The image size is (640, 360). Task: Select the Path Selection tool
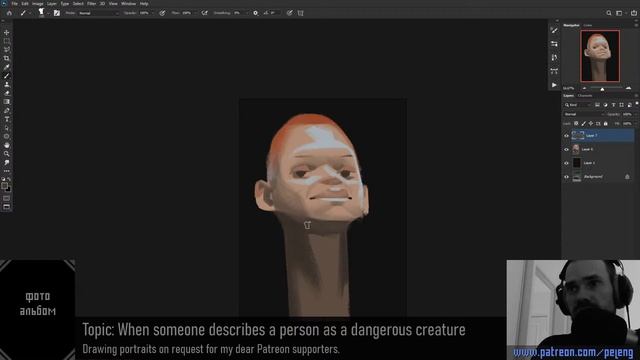point(7,128)
